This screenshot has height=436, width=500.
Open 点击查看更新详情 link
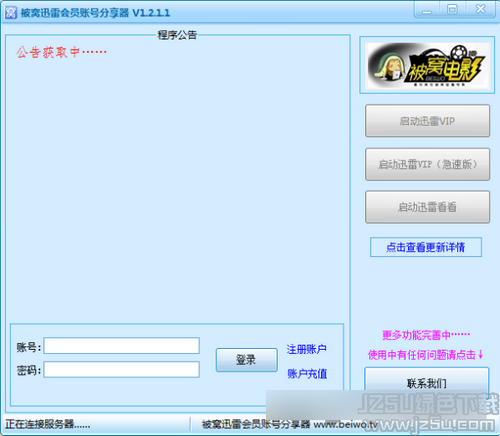coord(426,247)
